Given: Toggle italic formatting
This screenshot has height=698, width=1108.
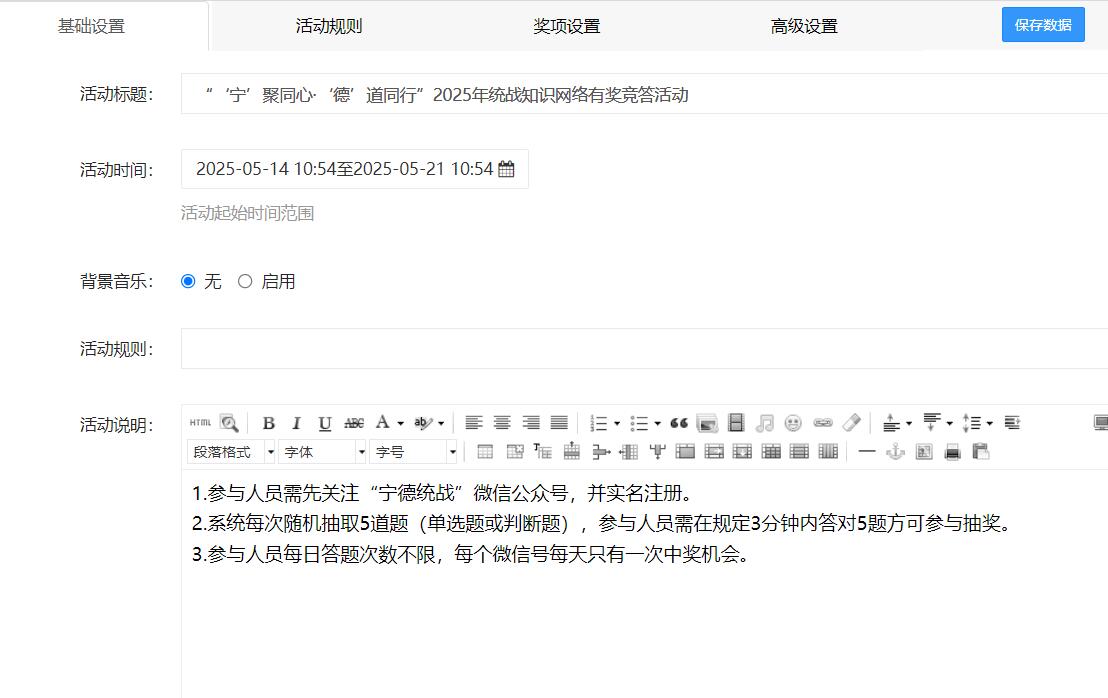Looking at the screenshot, I should pos(297,423).
